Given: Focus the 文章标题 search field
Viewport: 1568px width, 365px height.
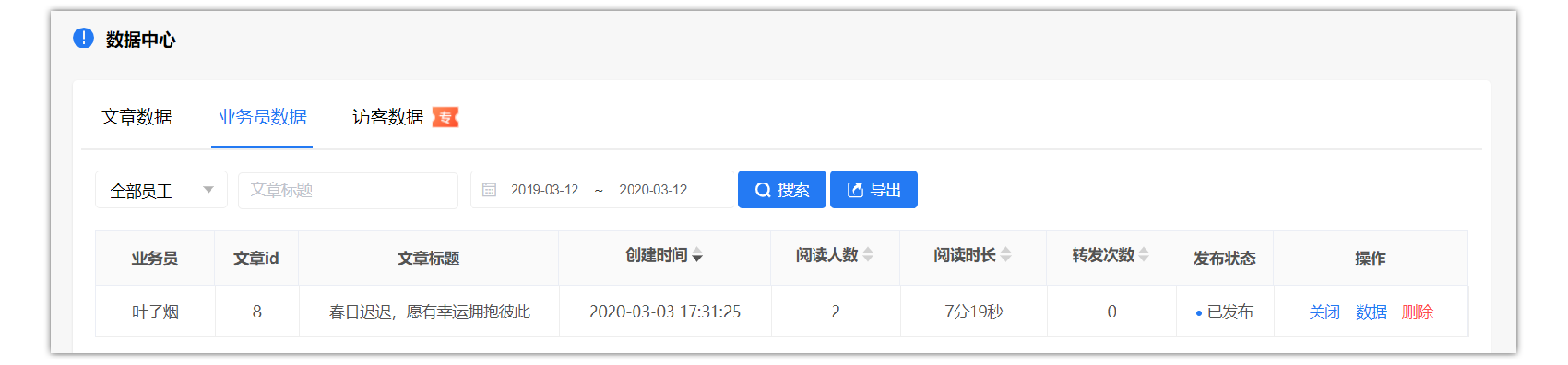Looking at the screenshot, I should click(348, 190).
